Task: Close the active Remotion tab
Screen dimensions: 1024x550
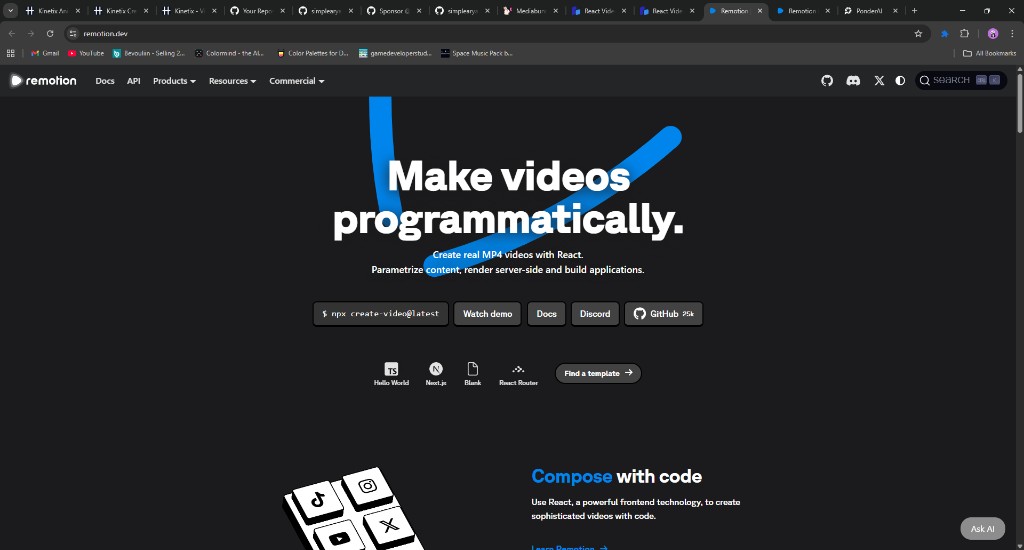Action: [x=760, y=10]
